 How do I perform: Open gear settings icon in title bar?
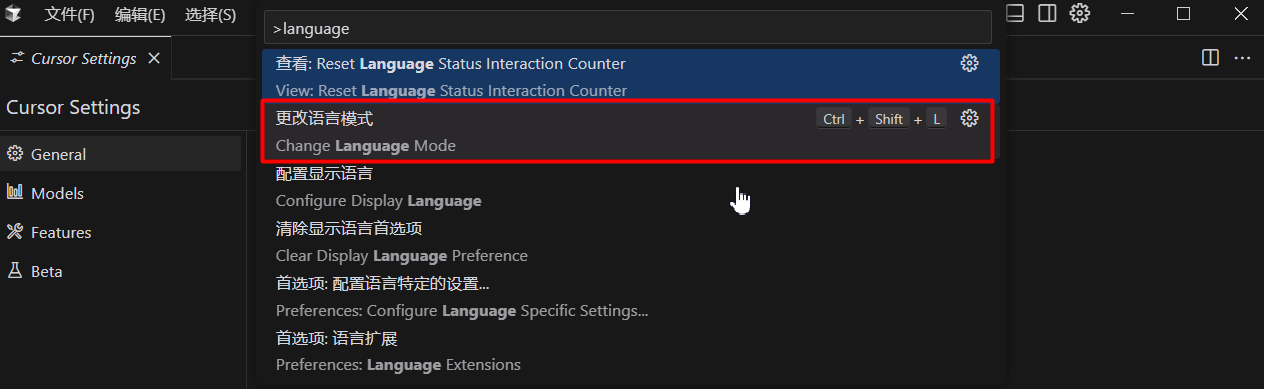pos(1079,13)
